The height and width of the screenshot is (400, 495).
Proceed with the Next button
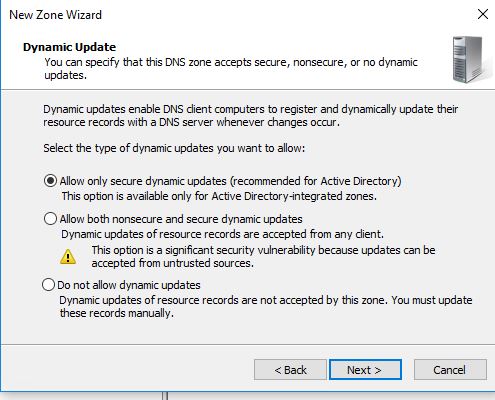365,370
